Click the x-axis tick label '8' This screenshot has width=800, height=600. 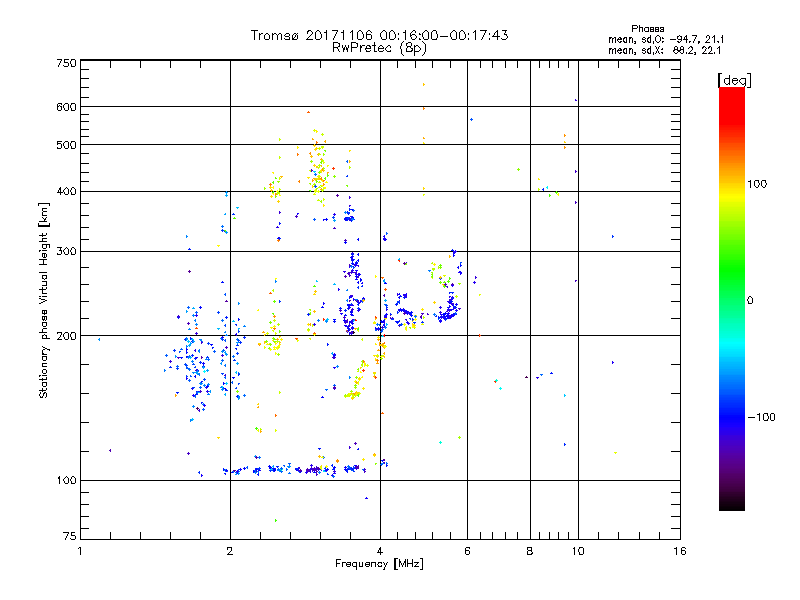pyautogui.click(x=530, y=551)
